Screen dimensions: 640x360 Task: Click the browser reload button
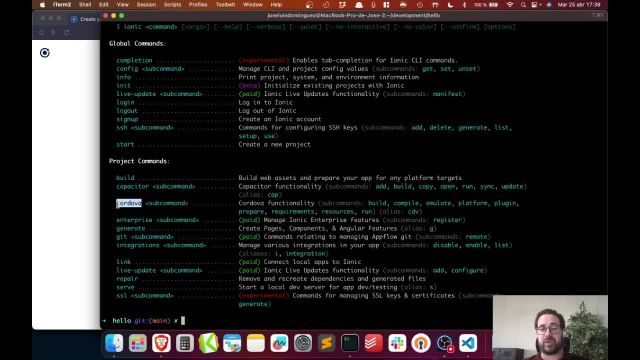pos(66,32)
